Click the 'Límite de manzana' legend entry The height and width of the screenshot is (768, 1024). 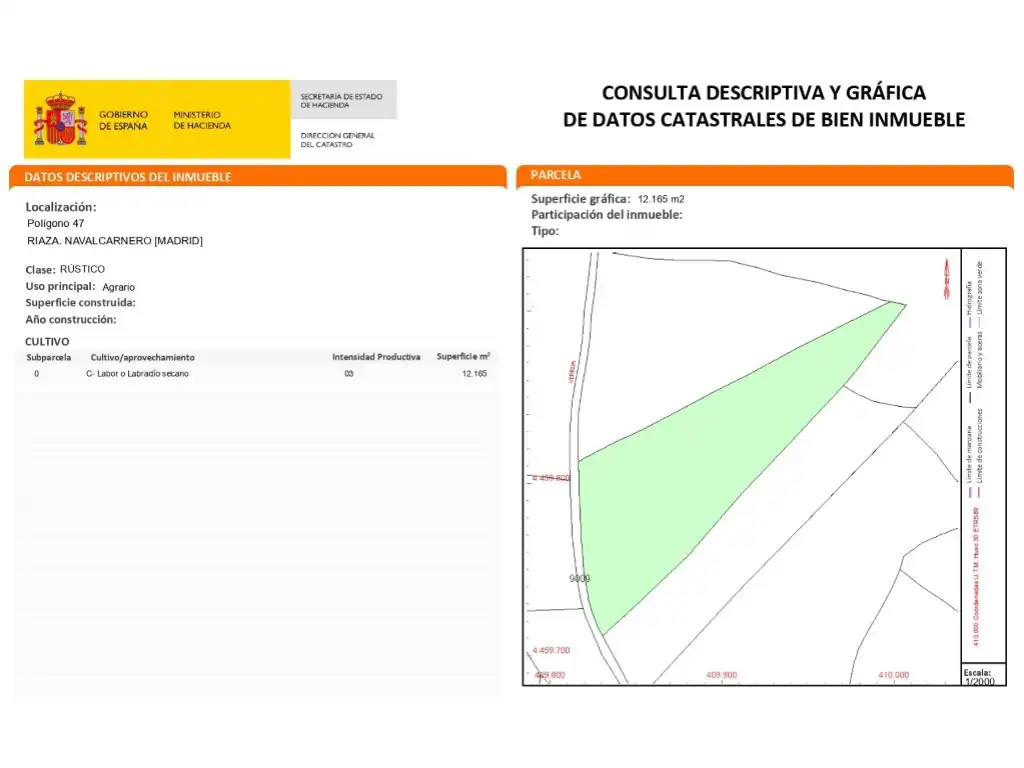click(x=970, y=461)
